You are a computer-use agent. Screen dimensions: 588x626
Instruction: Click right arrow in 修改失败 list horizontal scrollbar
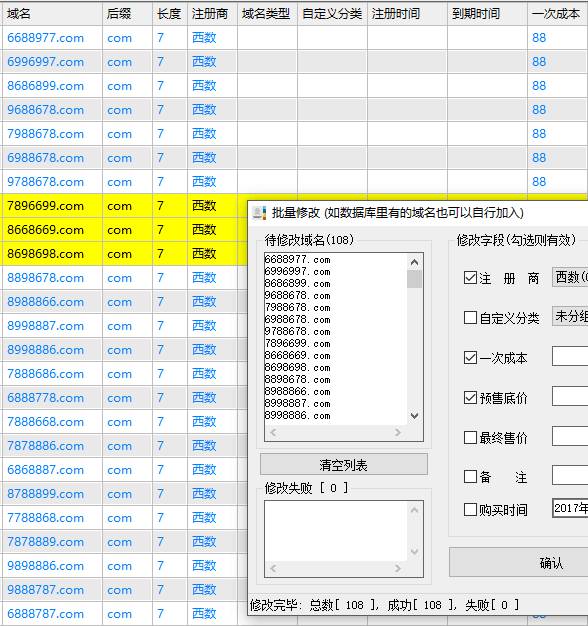(x=398, y=568)
